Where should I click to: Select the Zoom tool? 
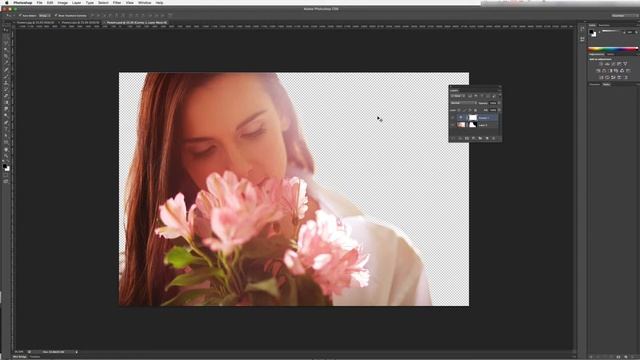(6, 156)
